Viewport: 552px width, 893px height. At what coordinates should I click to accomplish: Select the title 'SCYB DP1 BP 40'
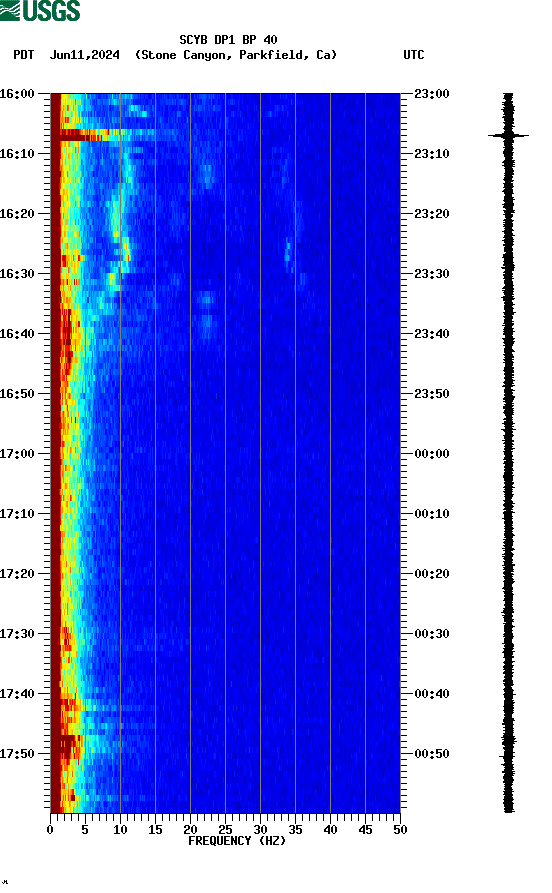coord(228,40)
